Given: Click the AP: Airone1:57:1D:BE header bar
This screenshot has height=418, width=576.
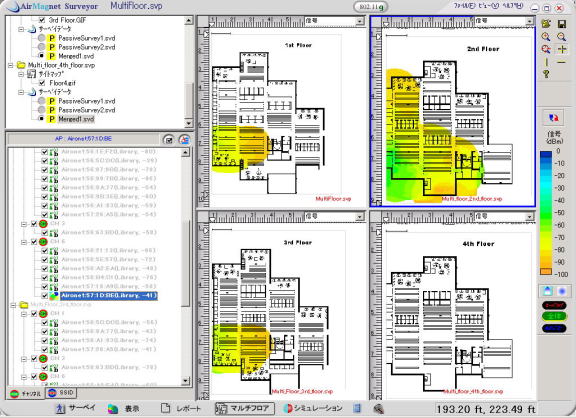Looking at the screenshot, I should [83, 139].
